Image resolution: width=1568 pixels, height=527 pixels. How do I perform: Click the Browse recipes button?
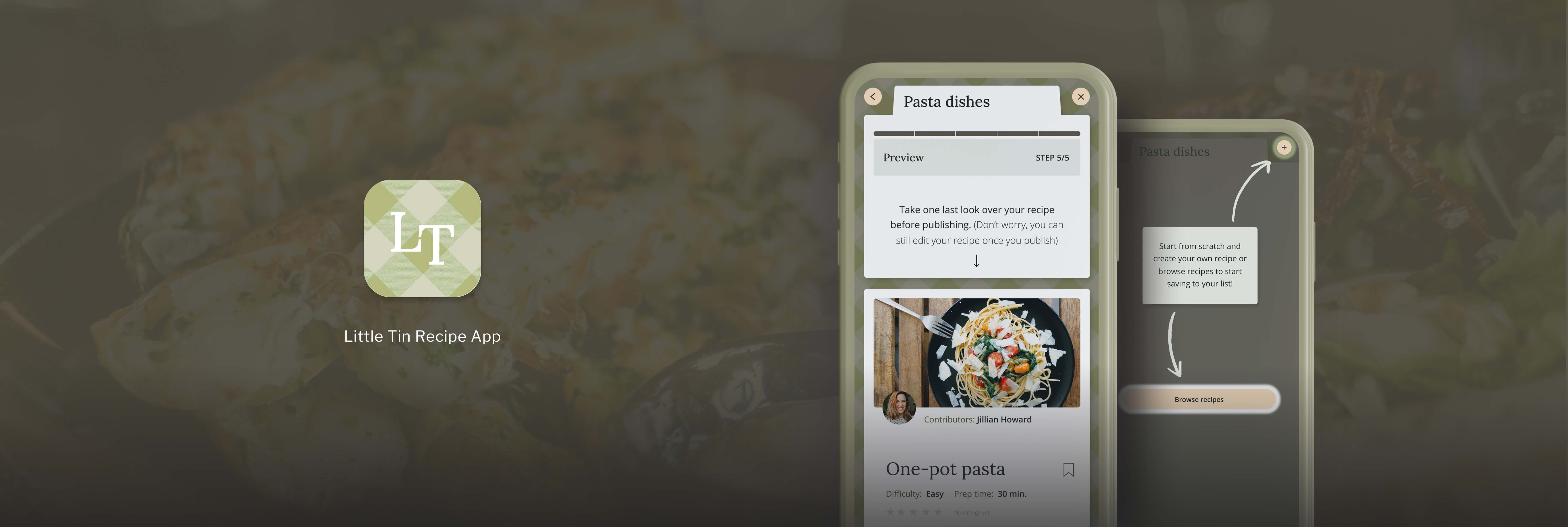(1199, 399)
